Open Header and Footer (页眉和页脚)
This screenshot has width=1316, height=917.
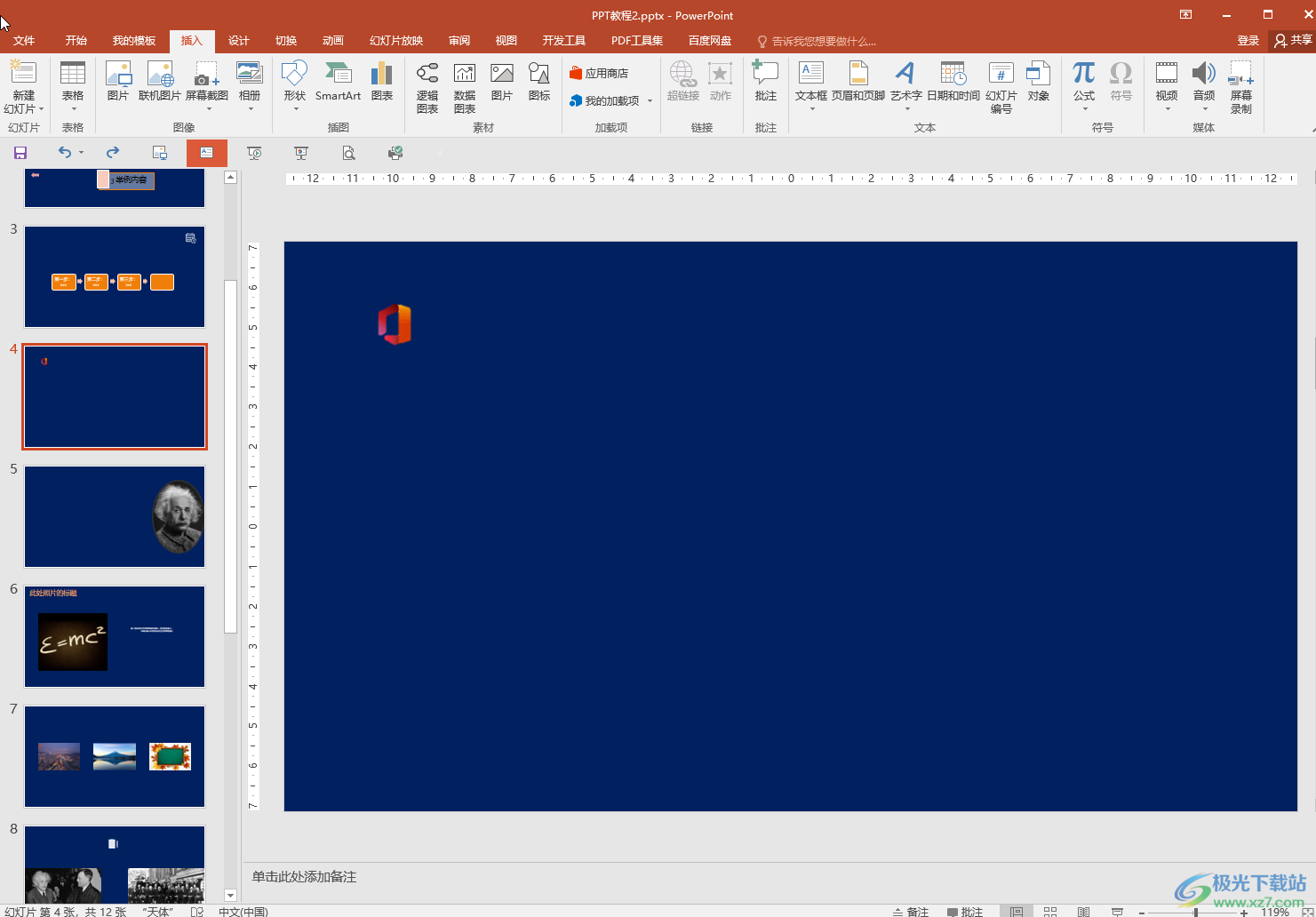(858, 82)
